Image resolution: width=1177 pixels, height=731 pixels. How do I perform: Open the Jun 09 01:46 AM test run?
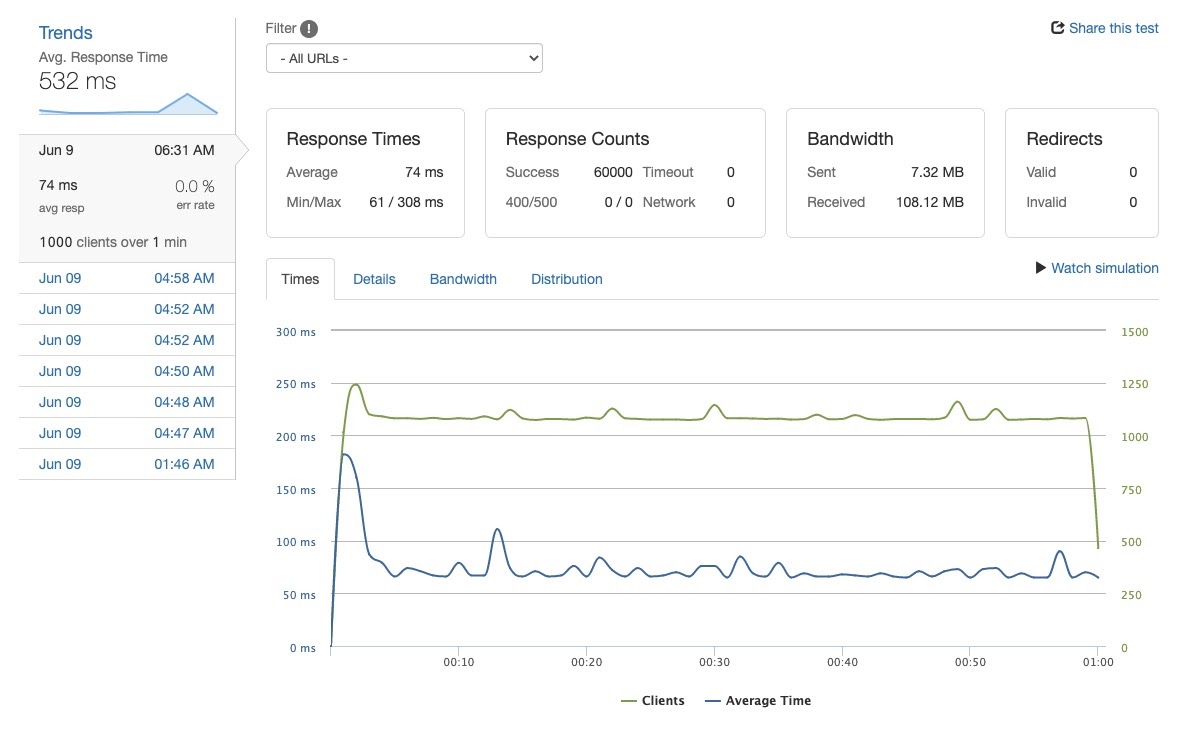pyautogui.click(x=127, y=465)
